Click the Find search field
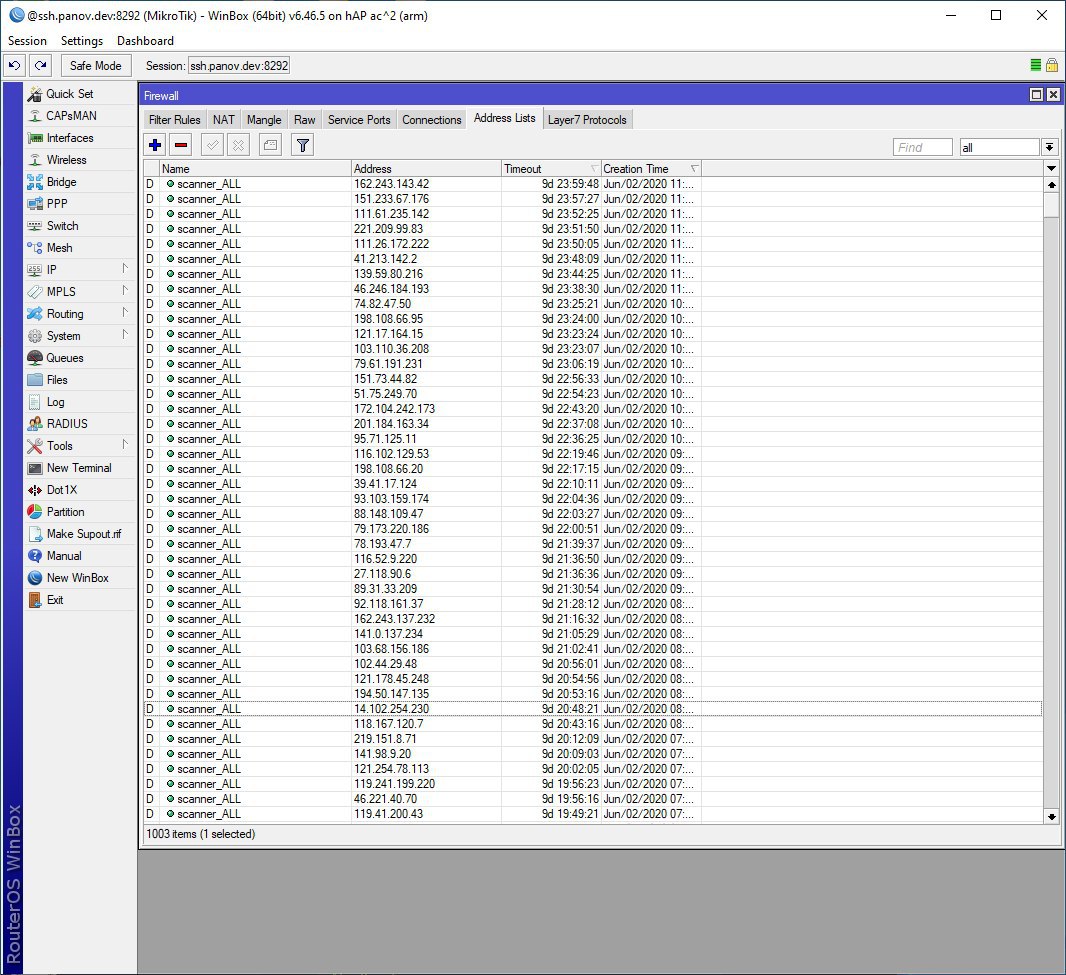The height and width of the screenshot is (975, 1066). click(x=923, y=148)
